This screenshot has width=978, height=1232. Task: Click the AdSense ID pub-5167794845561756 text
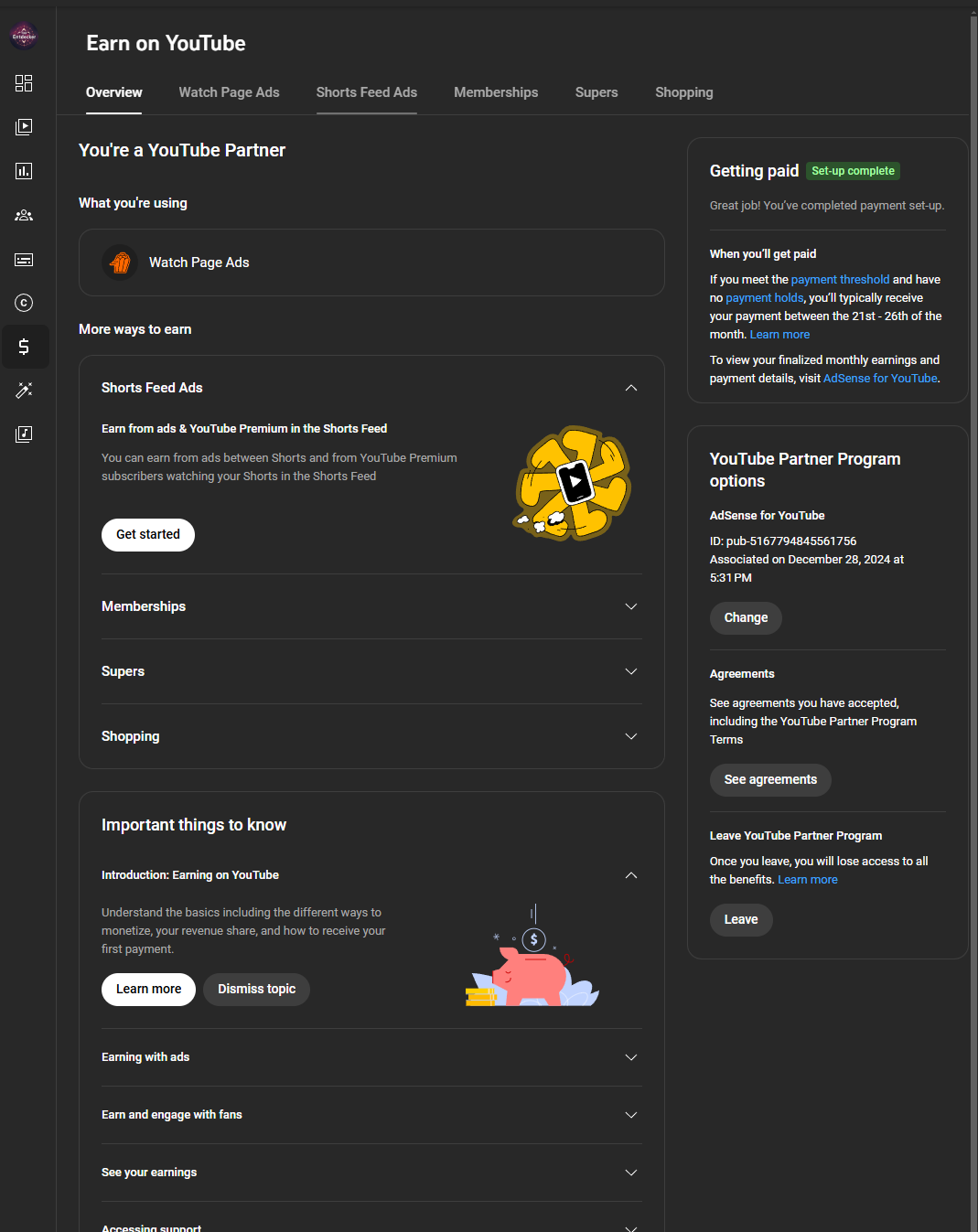pyautogui.click(x=783, y=541)
